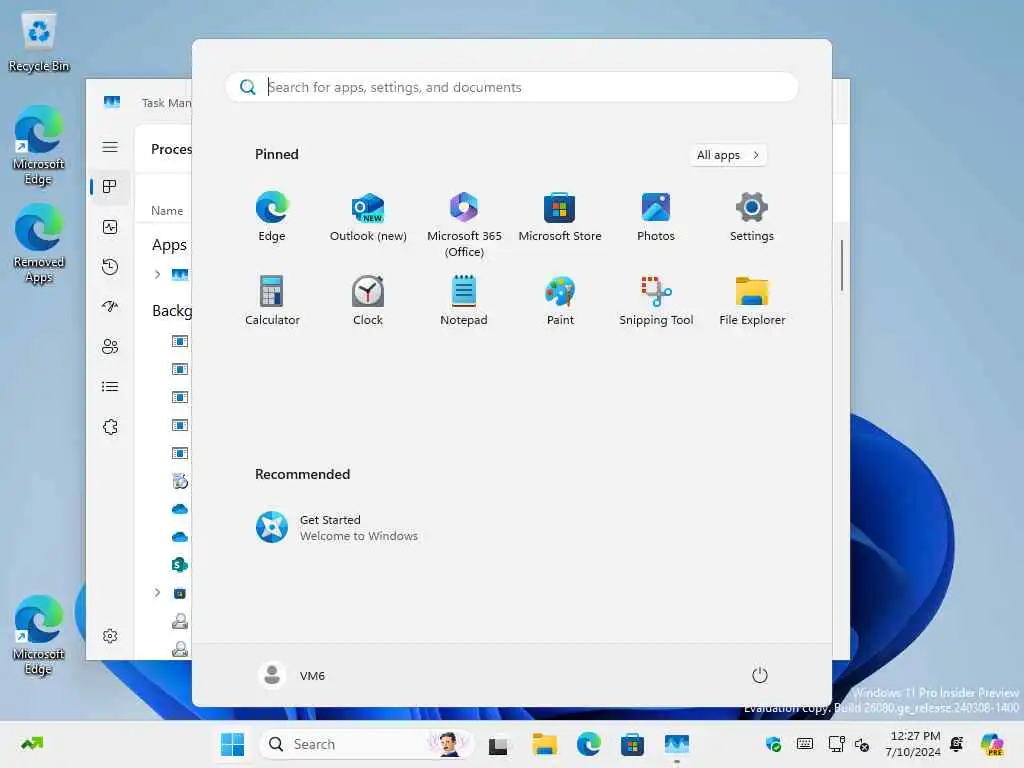Open Microsoft 365 (Office) app
This screenshot has height=768, width=1024.
[x=464, y=225]
